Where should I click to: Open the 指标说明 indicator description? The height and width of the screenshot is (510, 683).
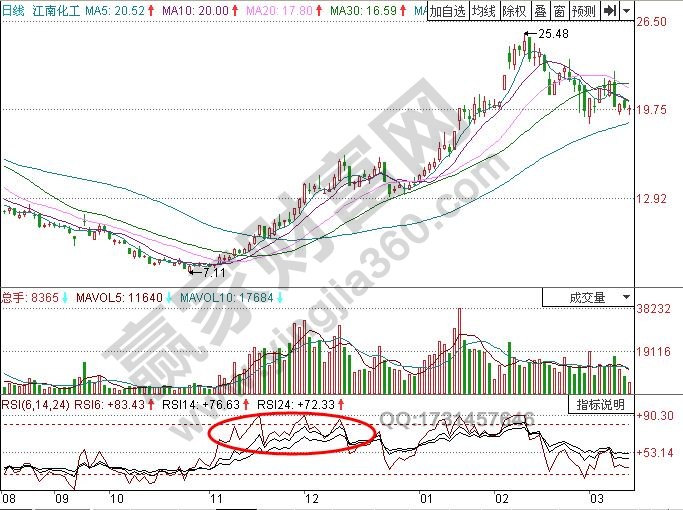click(601, 405)
